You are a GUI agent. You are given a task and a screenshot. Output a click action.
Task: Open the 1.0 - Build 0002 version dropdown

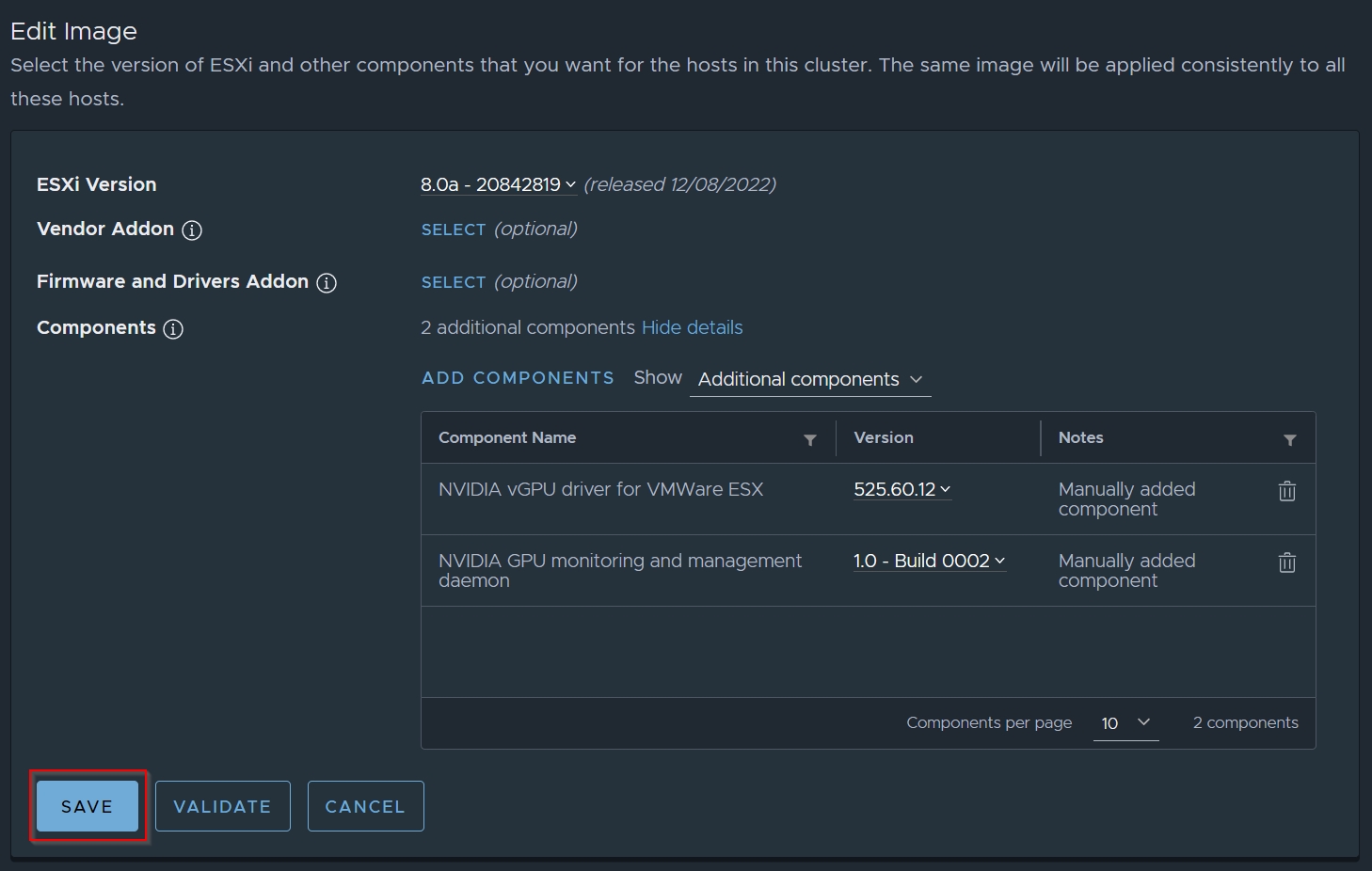click(x=928, y=561)
